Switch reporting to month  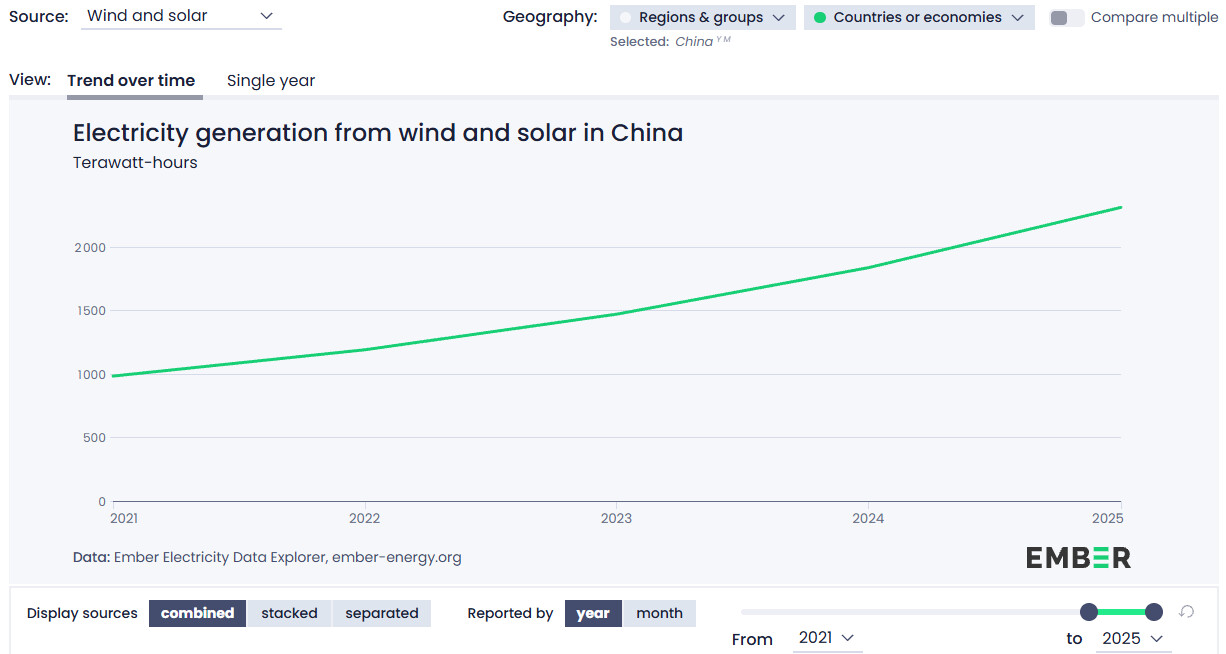tap(660, 613)
